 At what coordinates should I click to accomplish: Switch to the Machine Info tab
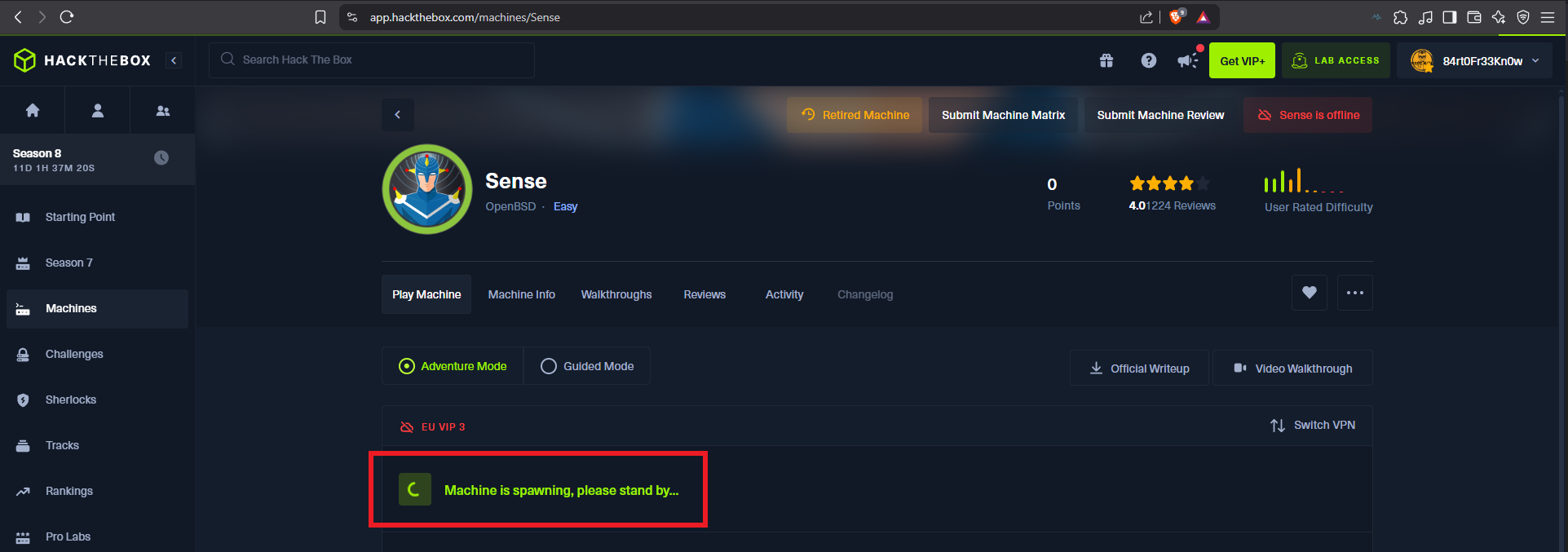click(522, 294)
